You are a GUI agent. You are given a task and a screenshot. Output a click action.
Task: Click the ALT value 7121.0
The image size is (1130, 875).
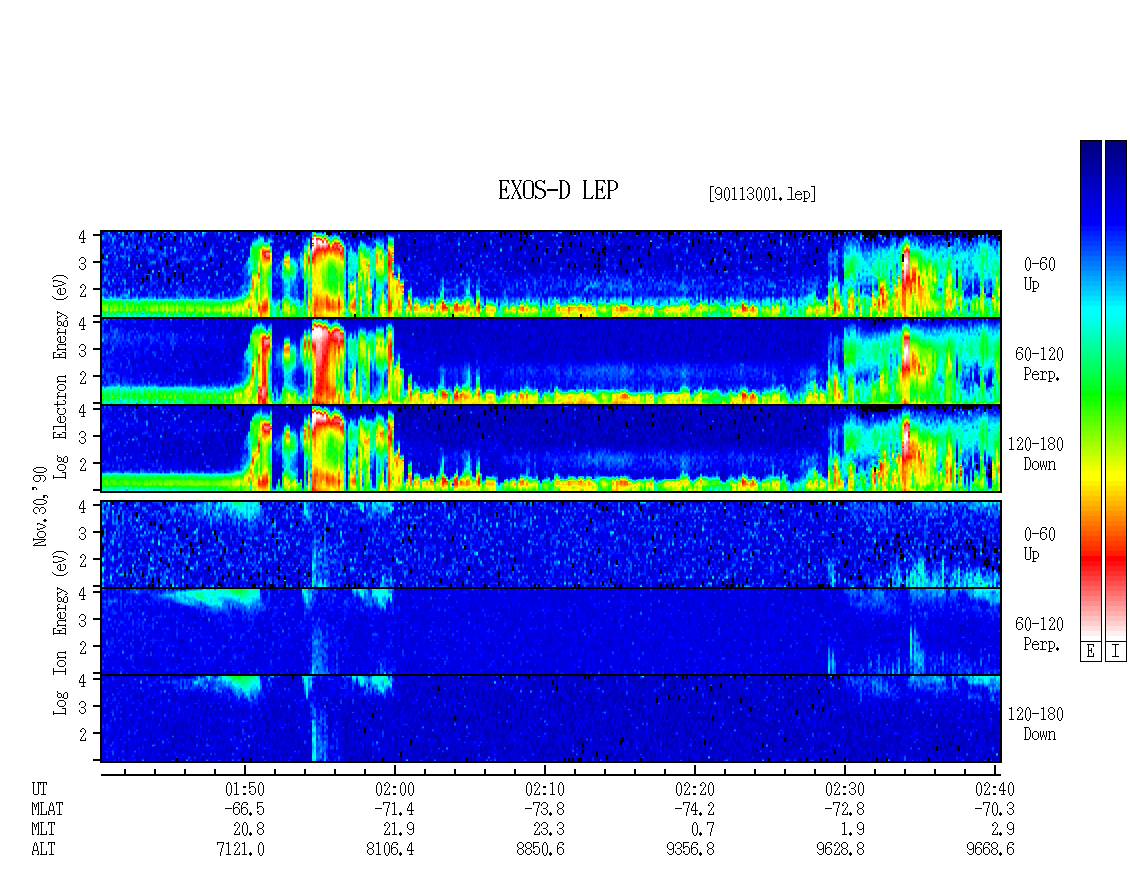241,850
